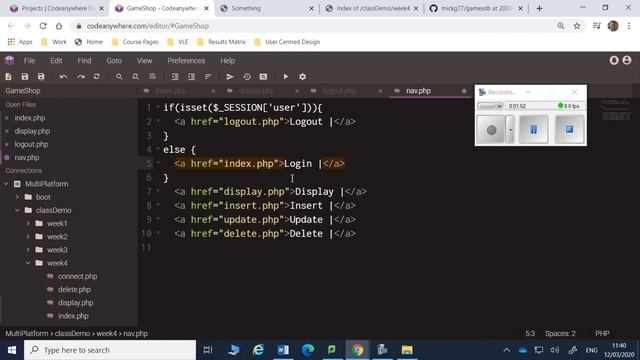
Task: Click browser home icon
Action: [x=59, y=26]
